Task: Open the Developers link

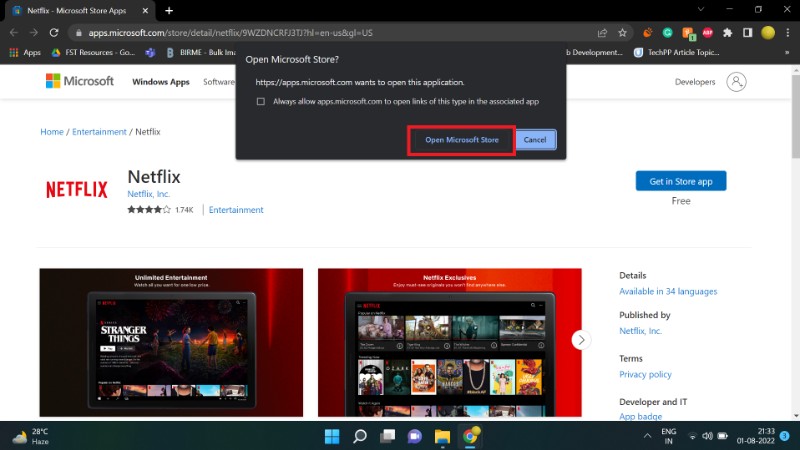Action: (x=695, y=82)
